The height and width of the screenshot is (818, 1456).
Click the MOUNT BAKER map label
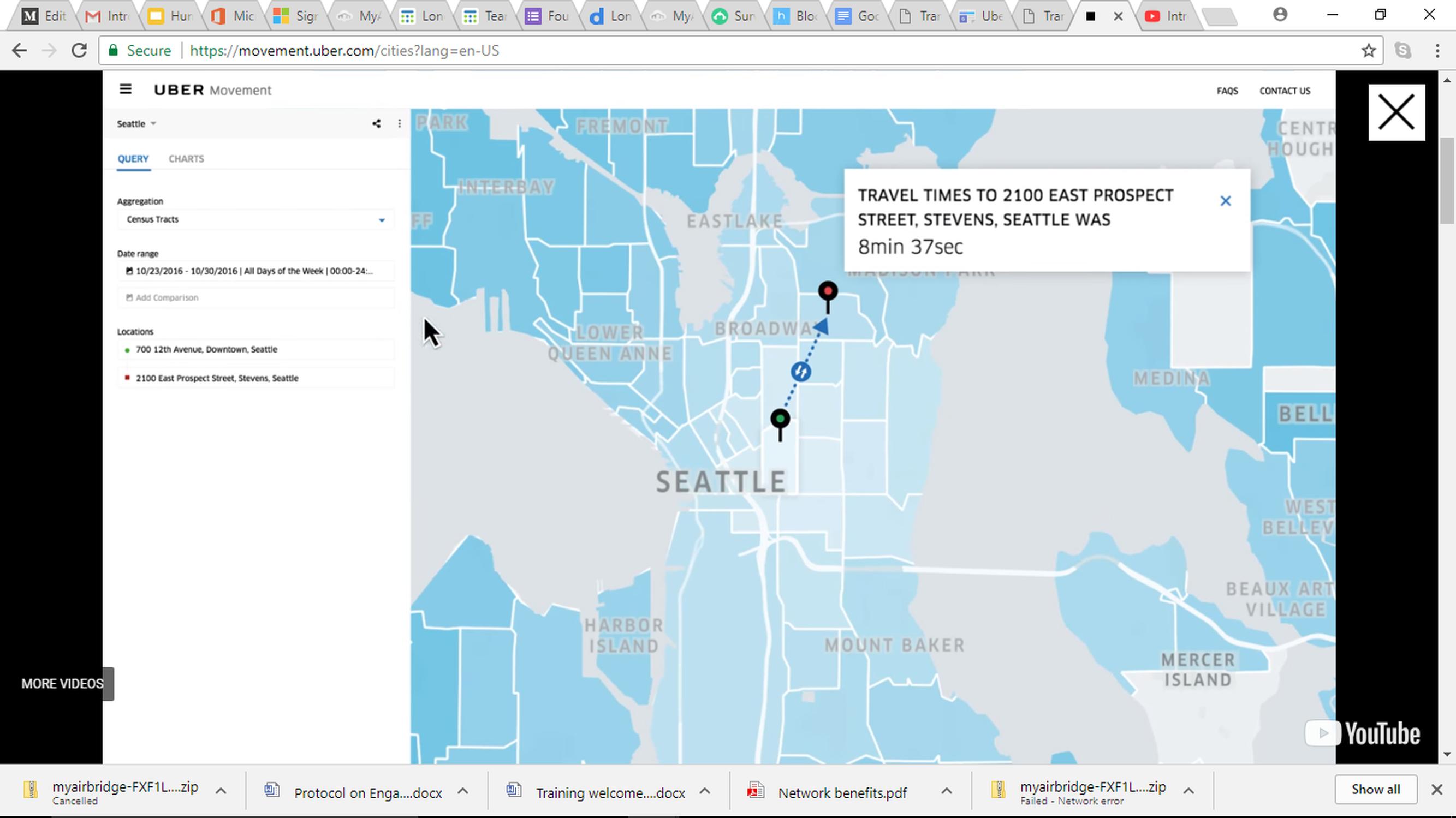pos(894,645)
